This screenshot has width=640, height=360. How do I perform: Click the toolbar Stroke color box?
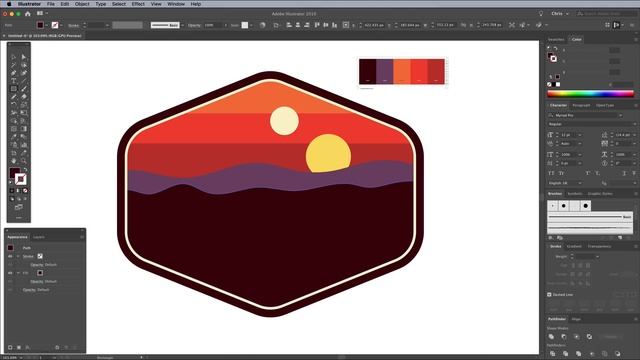point(20,179)
